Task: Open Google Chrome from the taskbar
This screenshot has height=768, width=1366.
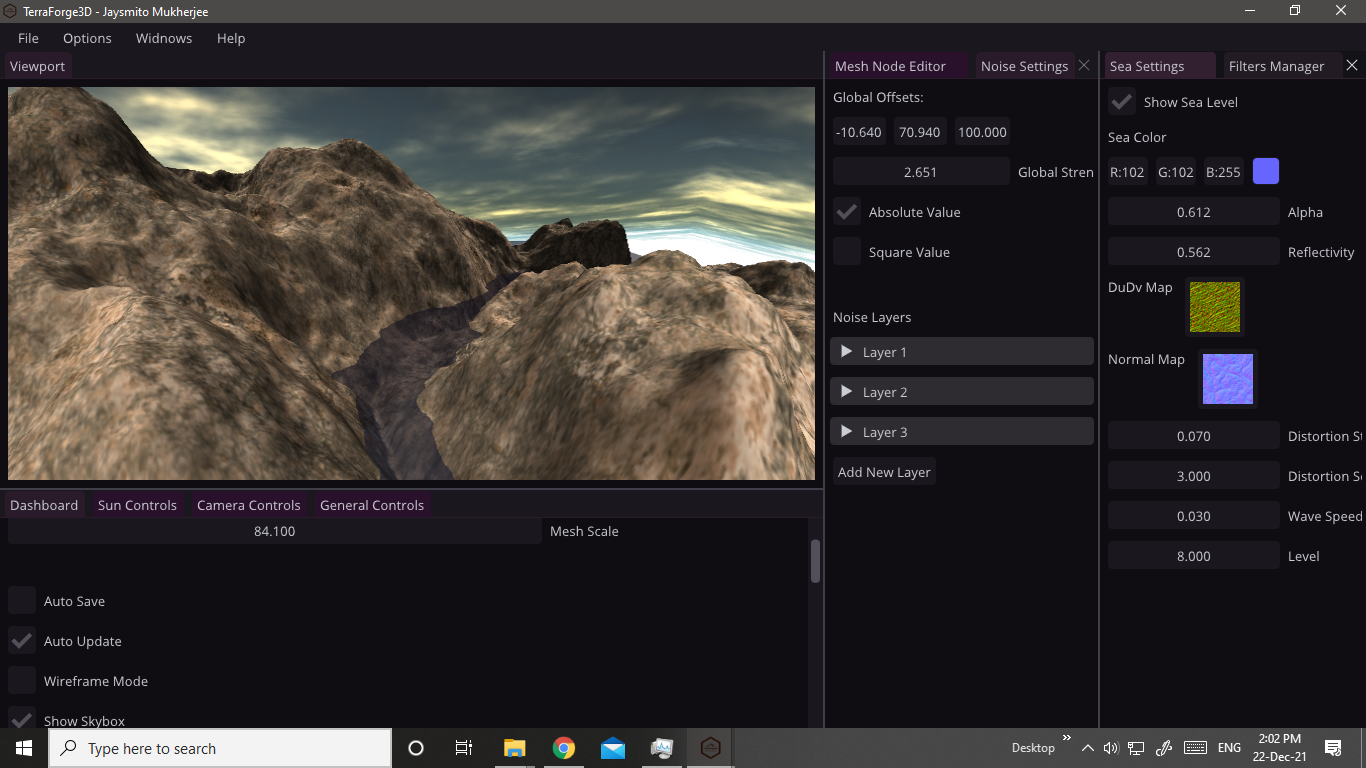Action: tap(563, 748)
